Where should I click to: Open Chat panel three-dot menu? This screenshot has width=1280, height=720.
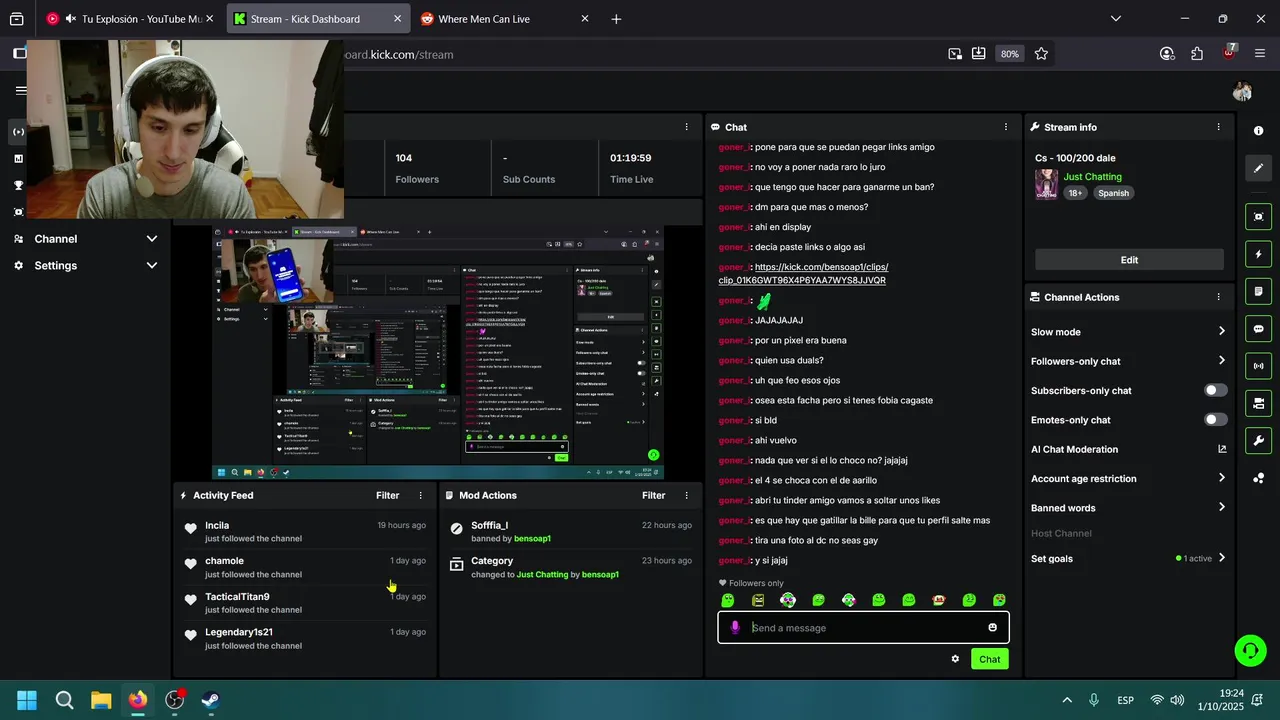(x=1005, y=127)
